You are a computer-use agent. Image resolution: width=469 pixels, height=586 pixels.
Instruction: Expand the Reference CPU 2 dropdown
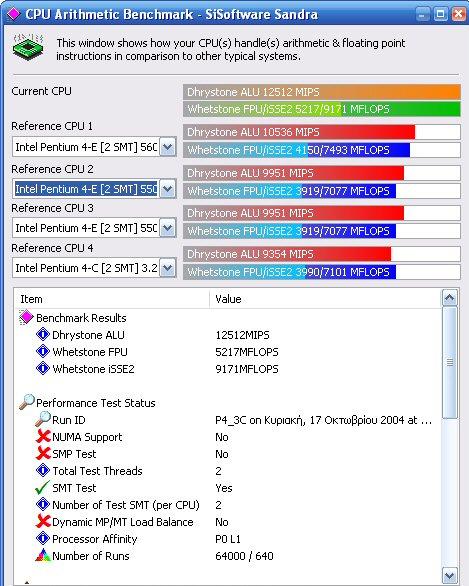click(168, 189)
